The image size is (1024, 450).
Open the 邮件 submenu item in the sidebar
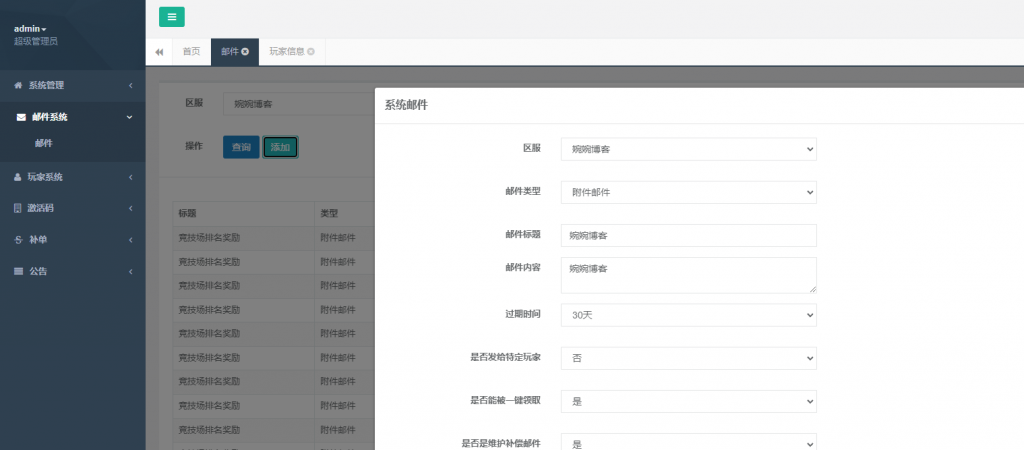[44, 143]
